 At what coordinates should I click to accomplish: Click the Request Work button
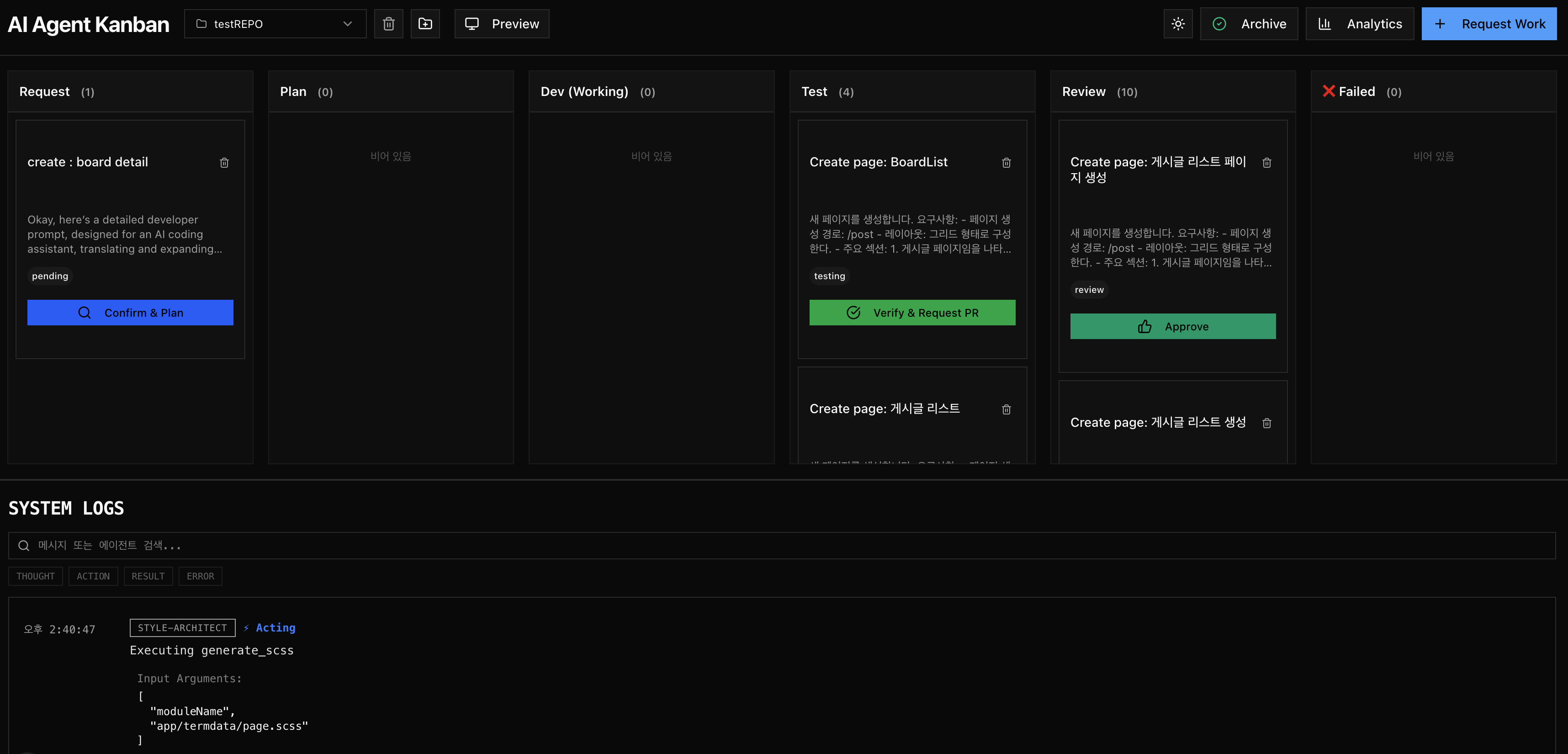pyautogui.click(x=1488, y=24)
